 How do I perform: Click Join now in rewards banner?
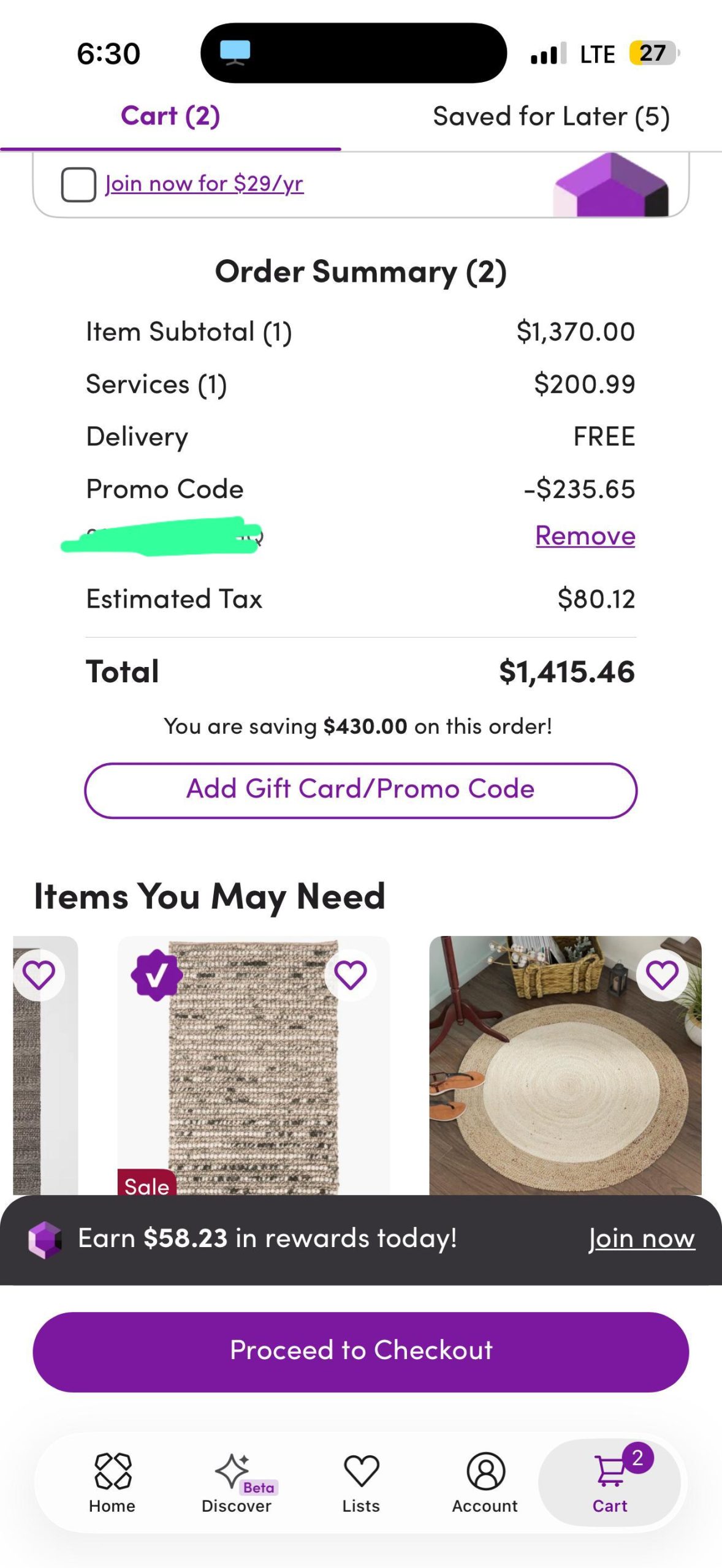(x=641, y=1238)
